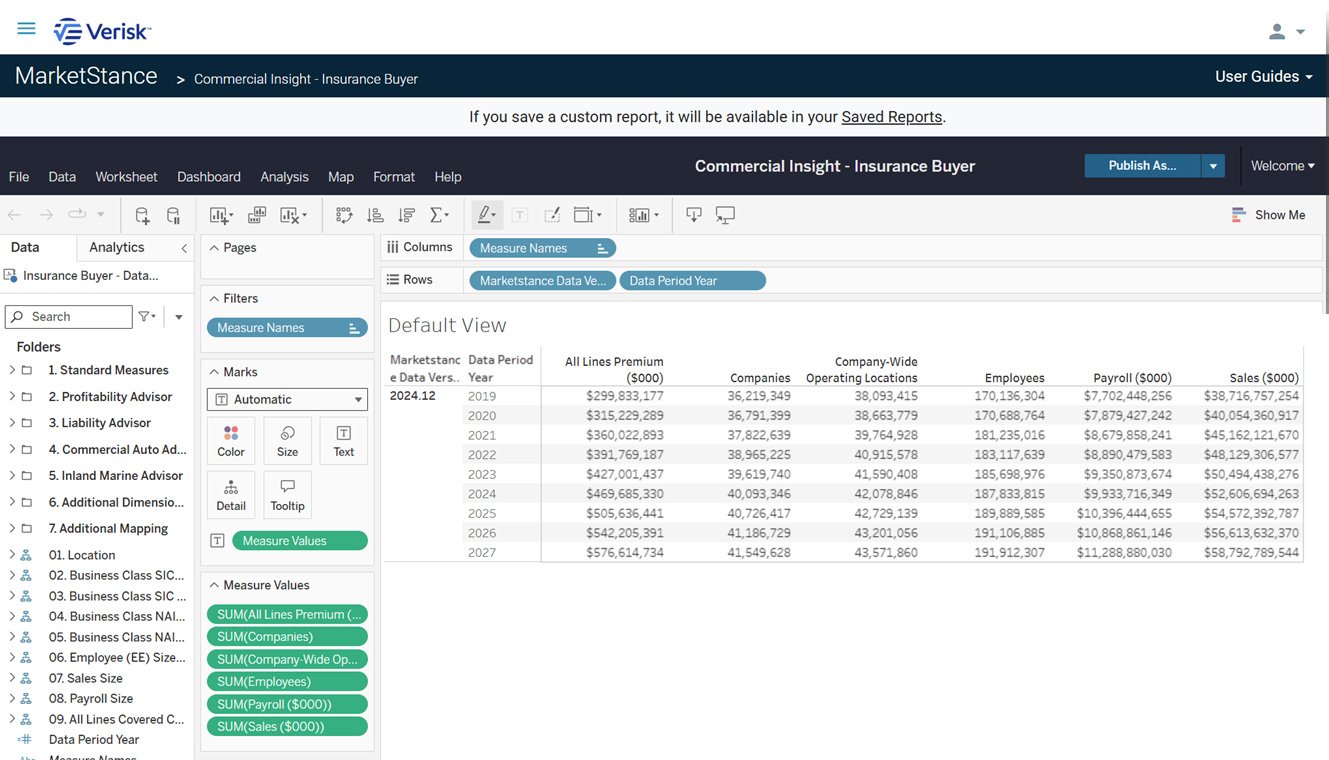Screen dimensions: 1329x760
Task: Expand the 3. Liability Advisor folder
Action: [12, 423]
